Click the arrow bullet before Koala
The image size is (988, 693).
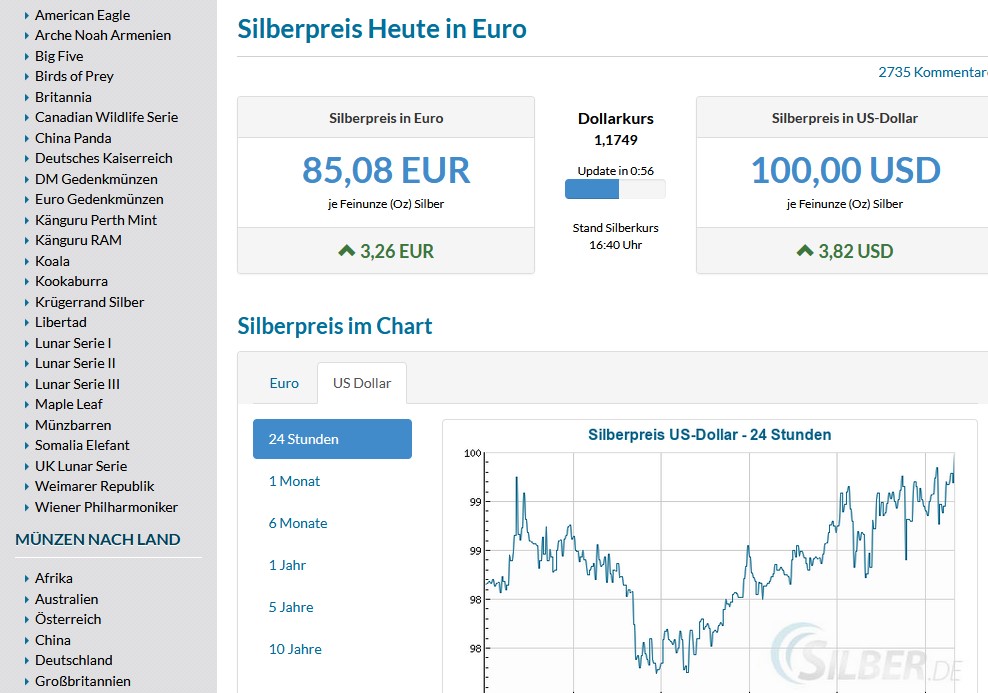click(x=26, y=261)
